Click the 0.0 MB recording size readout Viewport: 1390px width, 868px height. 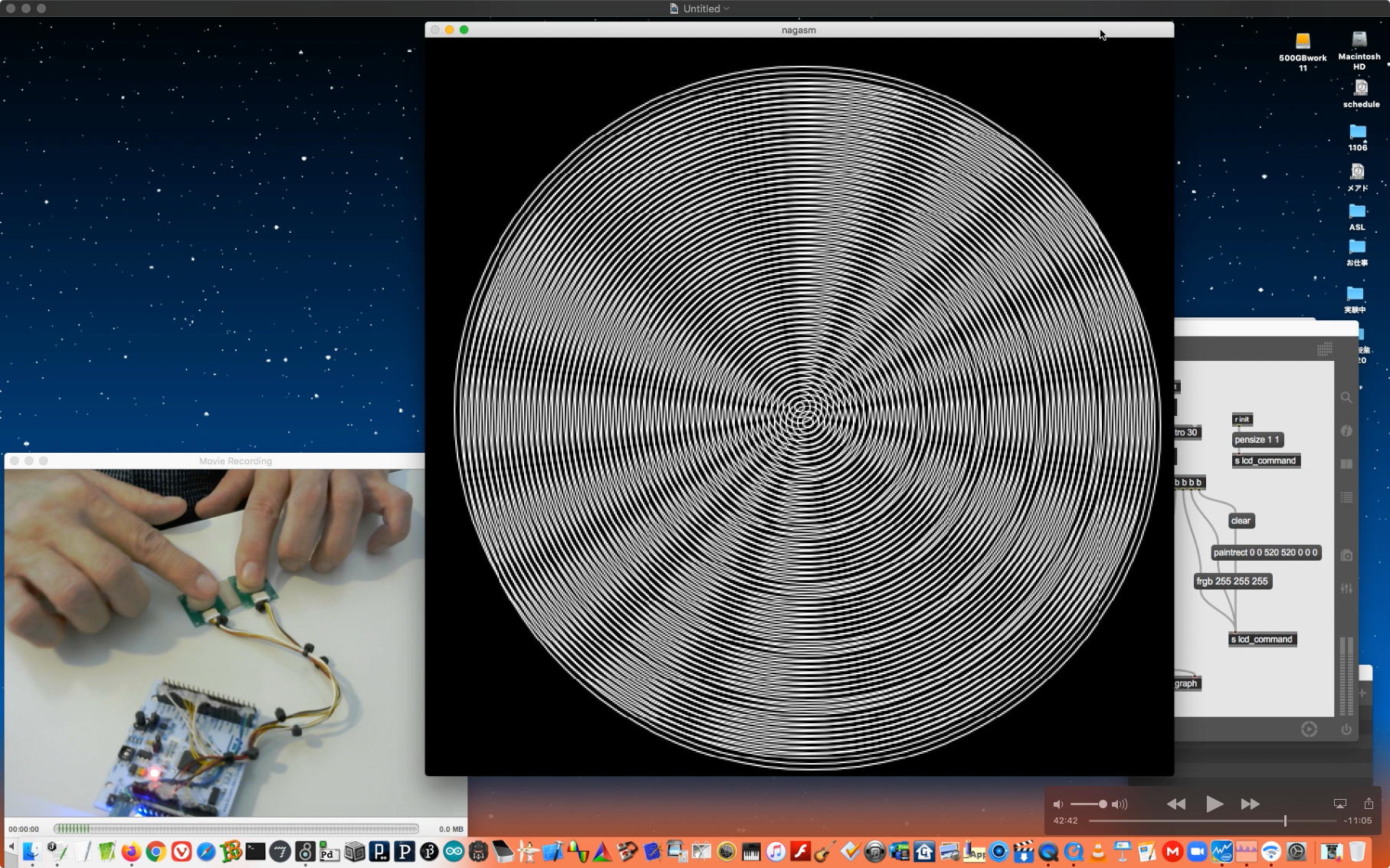(451, 829)
